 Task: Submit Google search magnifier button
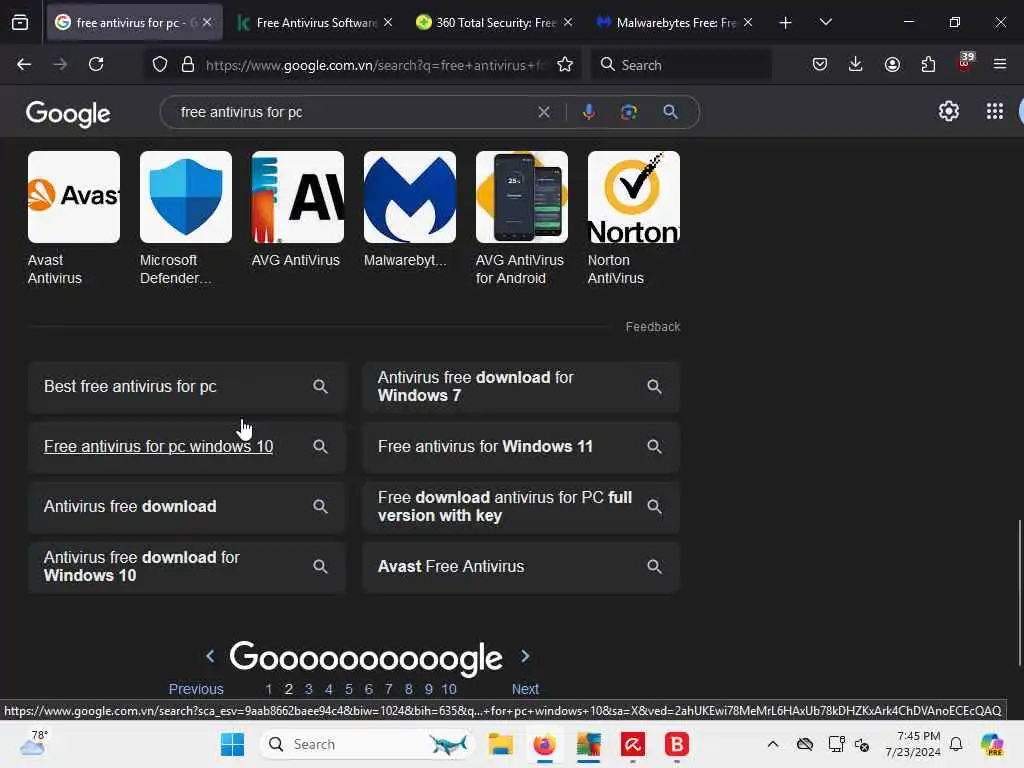(x=670, y=112)
